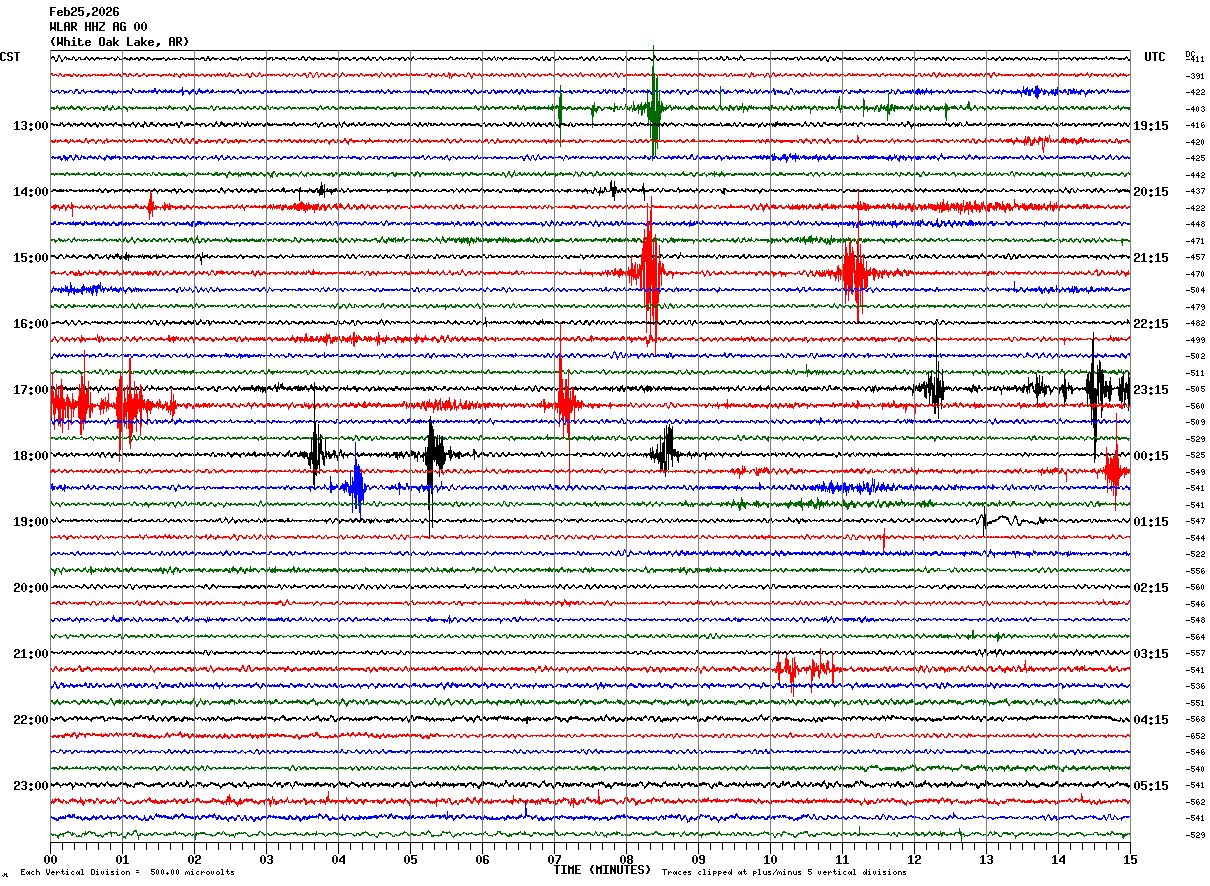Click the DC offset value -416

1195,125
